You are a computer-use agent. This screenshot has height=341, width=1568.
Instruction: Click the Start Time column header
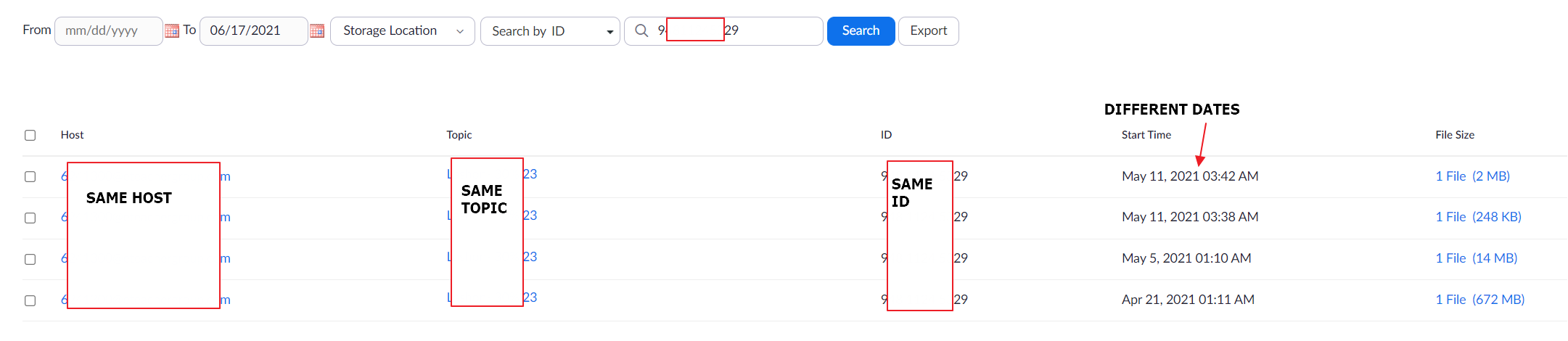[x=1146, y=135]
